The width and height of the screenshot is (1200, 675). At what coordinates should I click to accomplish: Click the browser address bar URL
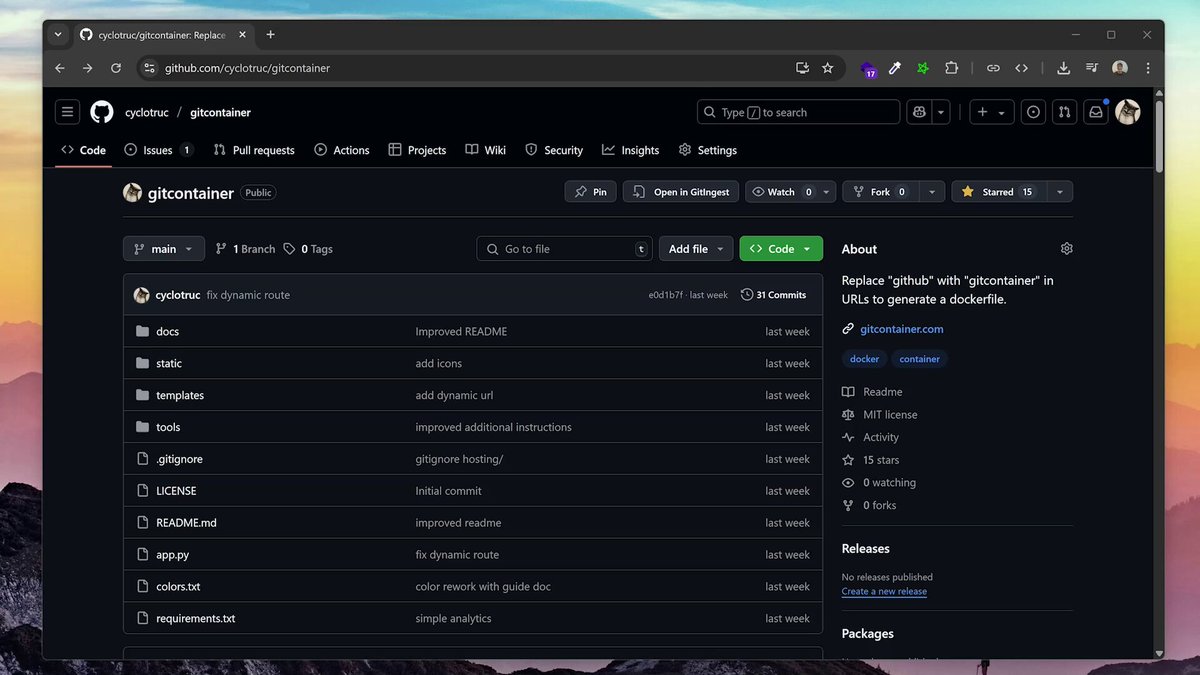pyautogui.click(x=247, y=68)
